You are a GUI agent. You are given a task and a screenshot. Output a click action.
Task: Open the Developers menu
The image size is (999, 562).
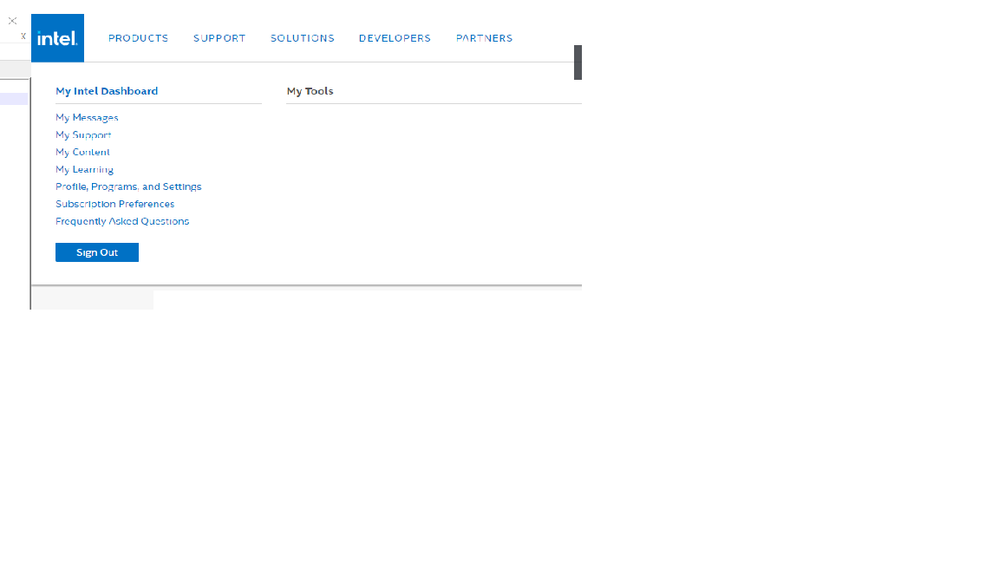(394, 38)
